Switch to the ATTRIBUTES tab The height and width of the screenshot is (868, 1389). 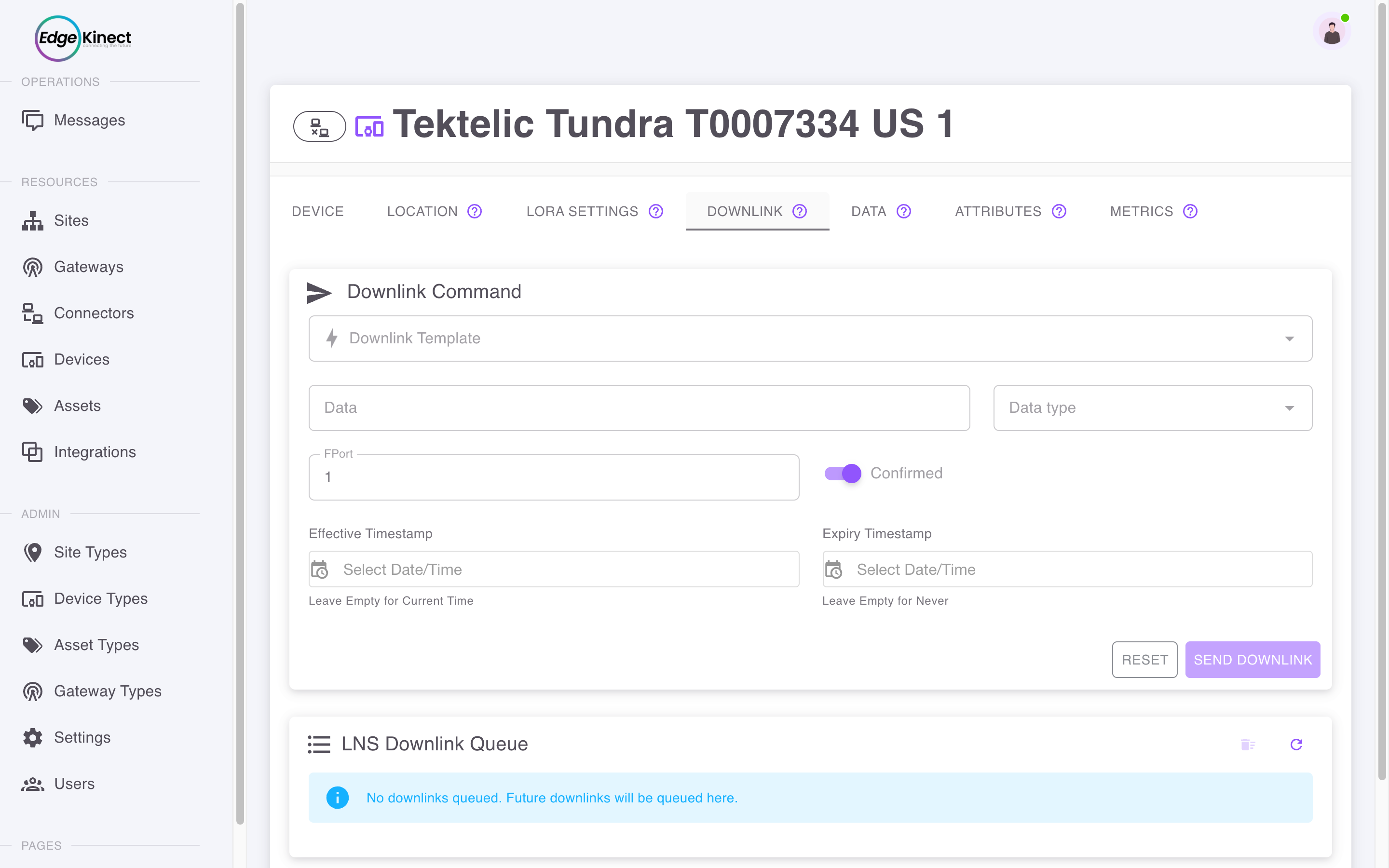[x=1010, y=211]
